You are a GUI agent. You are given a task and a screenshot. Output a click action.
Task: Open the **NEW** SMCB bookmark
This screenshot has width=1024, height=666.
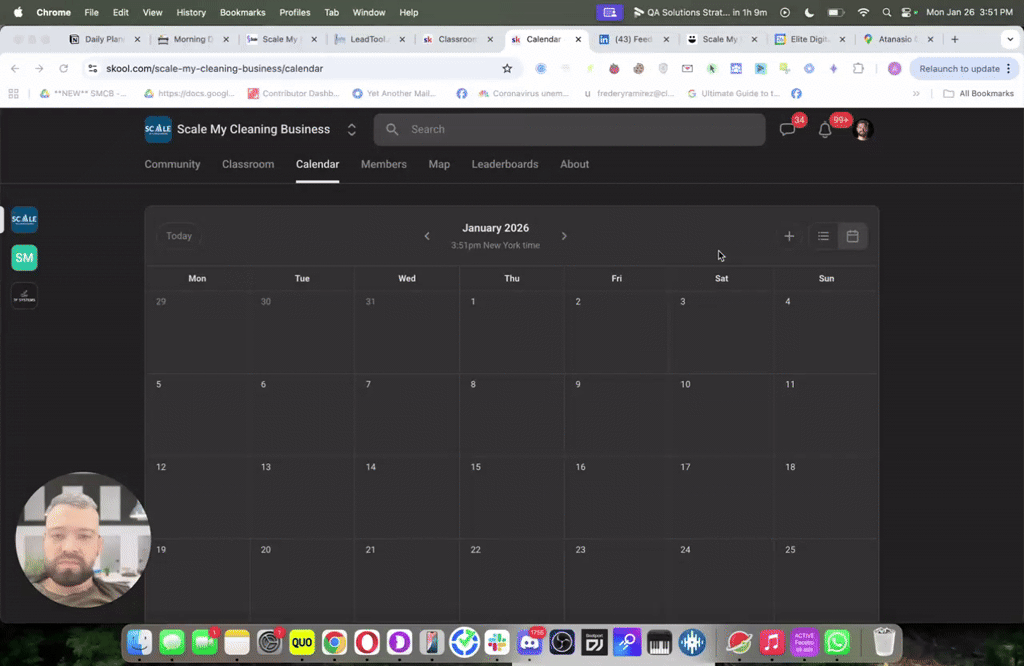click(x=84, y=93)
